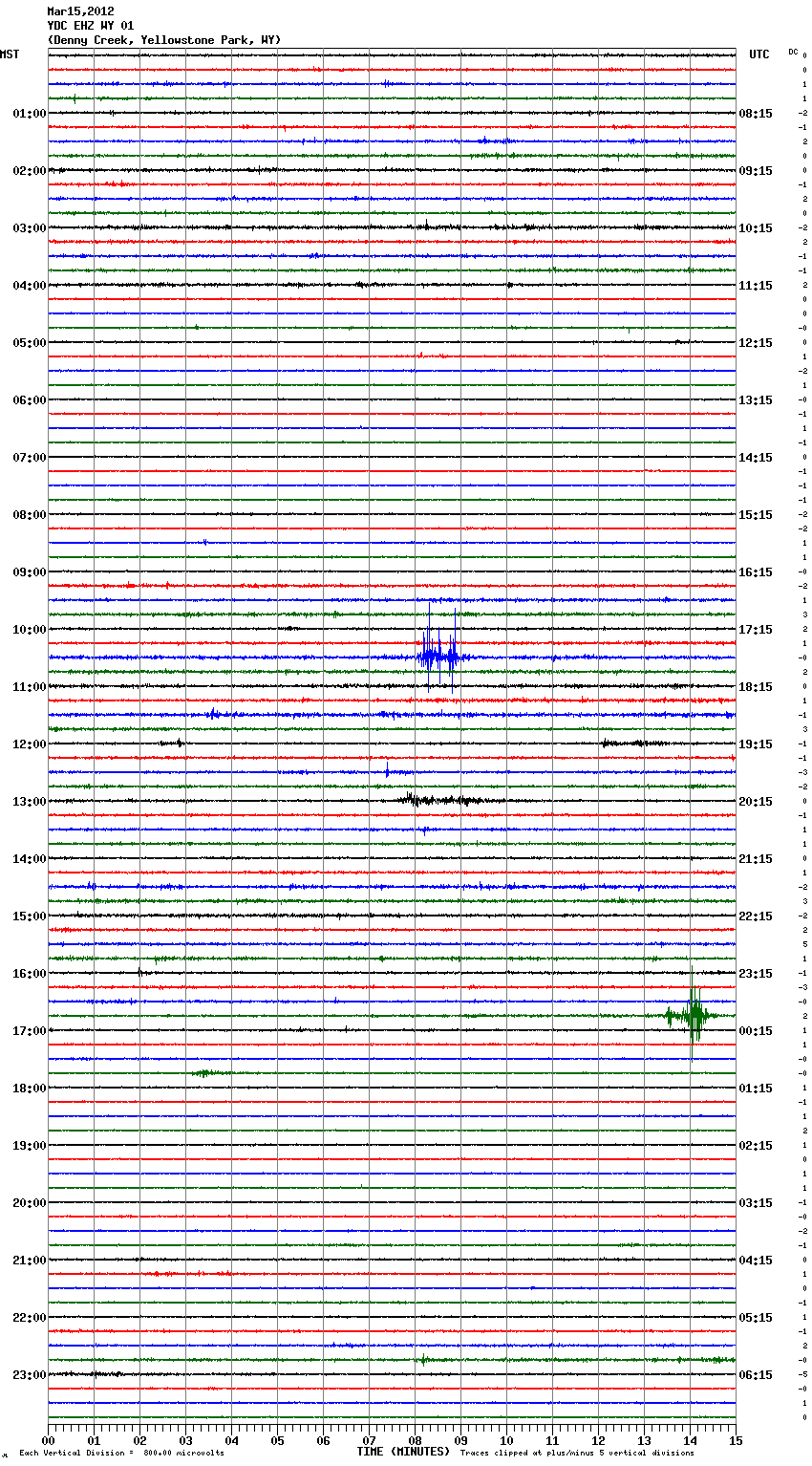Click the 12:15 UTC time label
This screenshot has height=1466, width=812.
[x=756, y=343]
